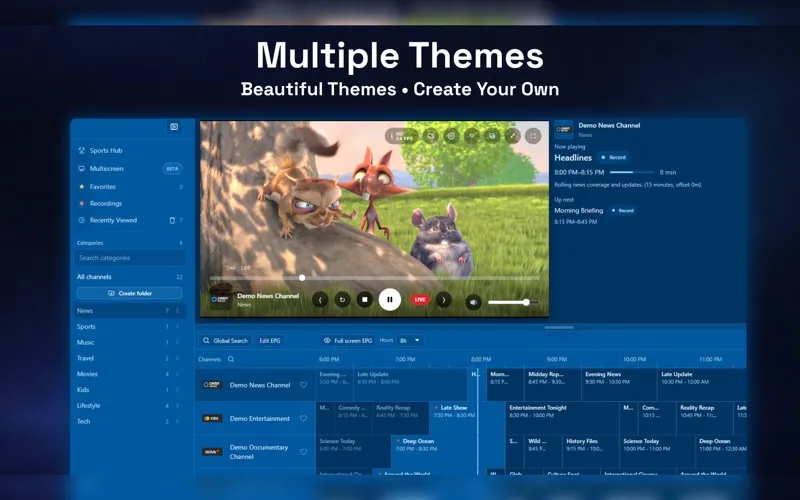
Task: Select Demo Entertainment channel row
Action: (255, 418)
